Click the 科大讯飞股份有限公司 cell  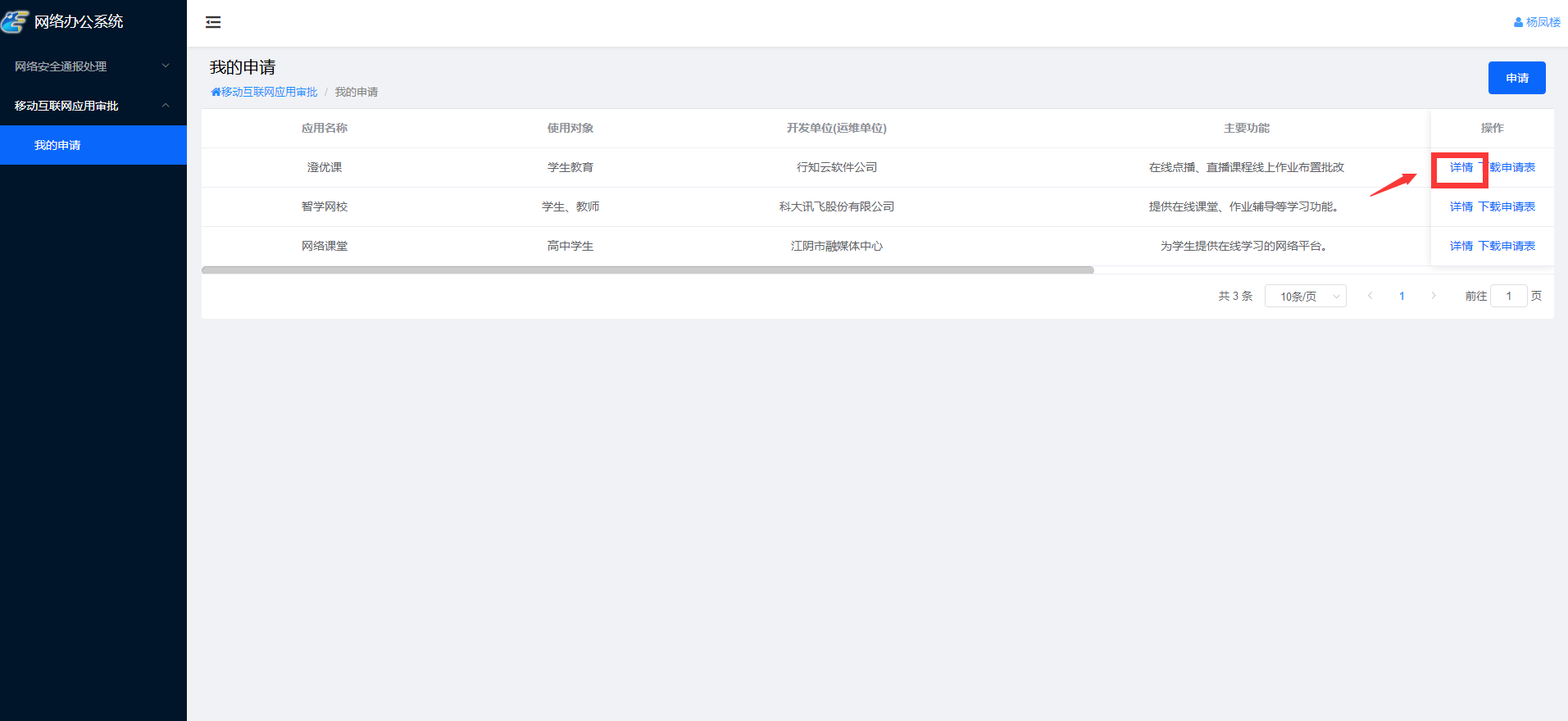tap(837, 206)
